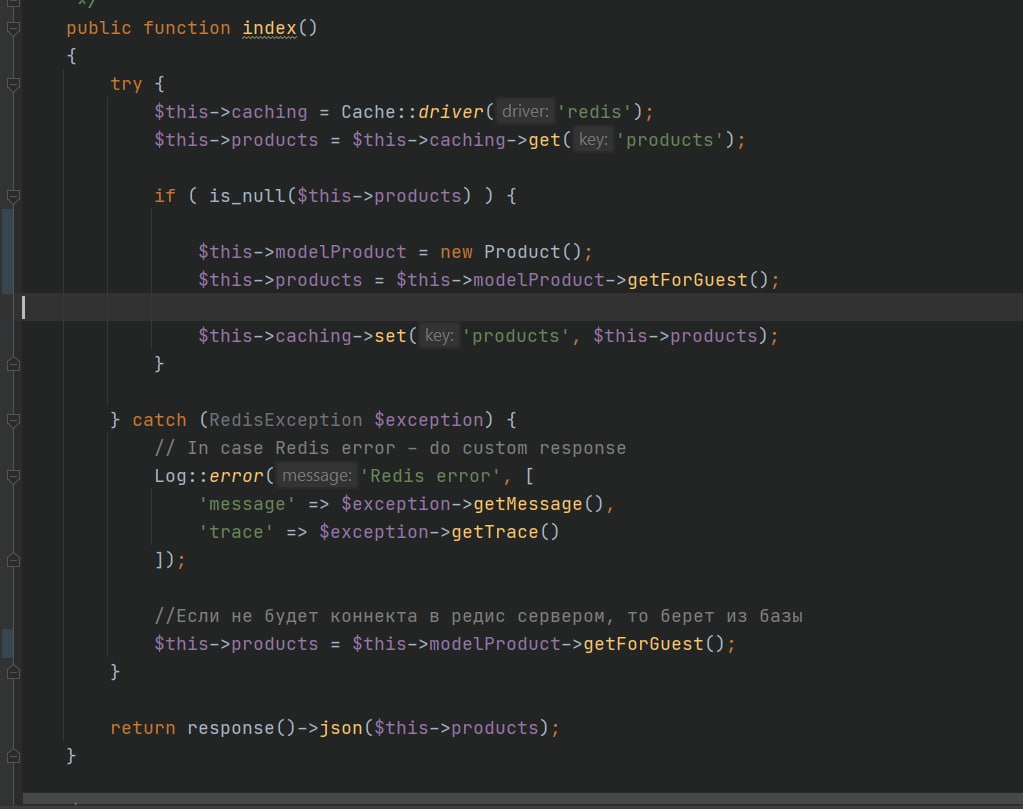1023x809 pixels.
Task: Click the key: hint in get() call
Action: 593,140
